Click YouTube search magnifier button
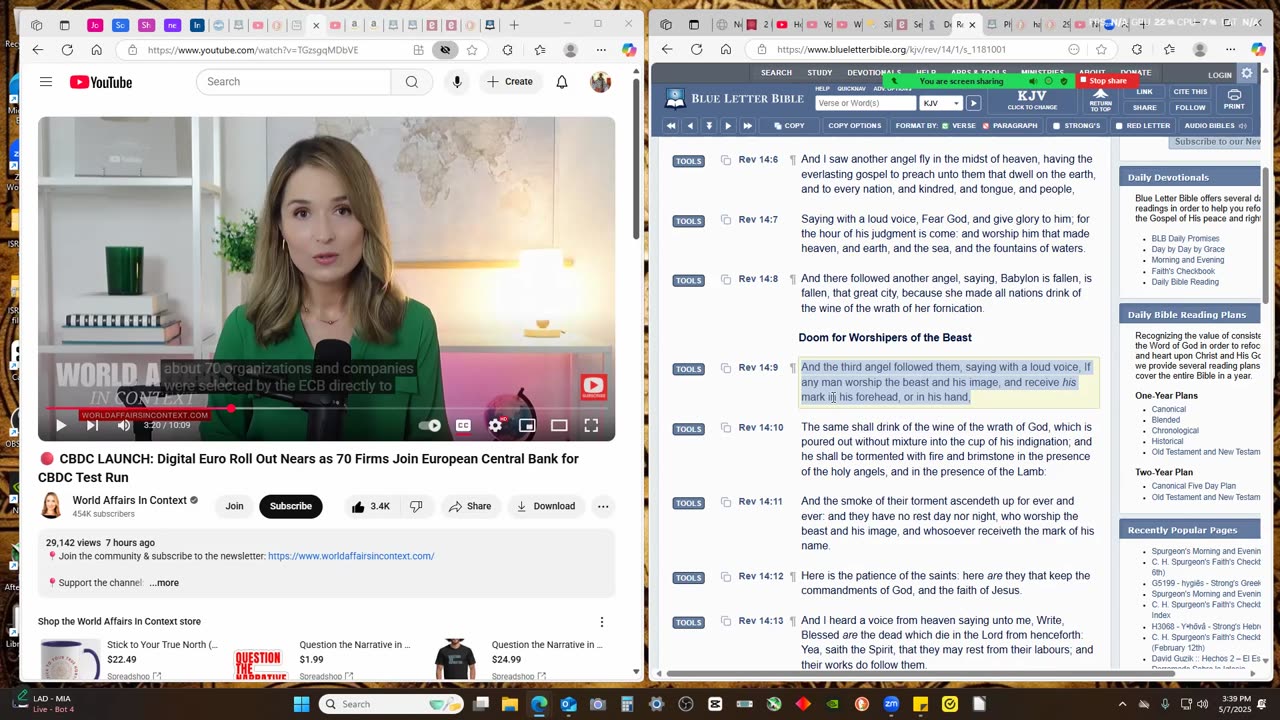 coord(411,82)
